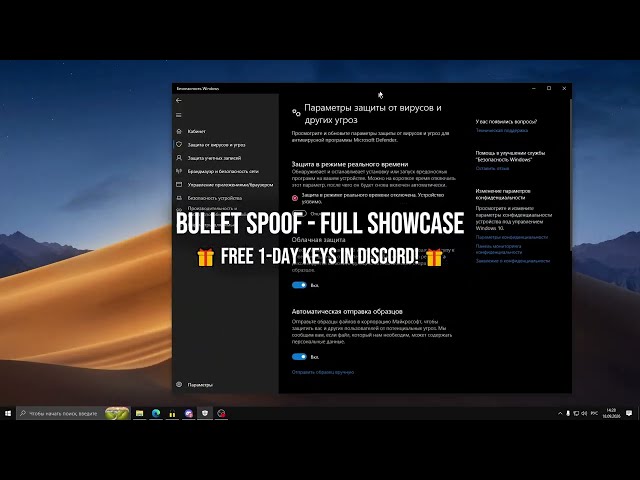
Task: Launch Microsoft Edge from the taskbar
Action: pos(156,413)
